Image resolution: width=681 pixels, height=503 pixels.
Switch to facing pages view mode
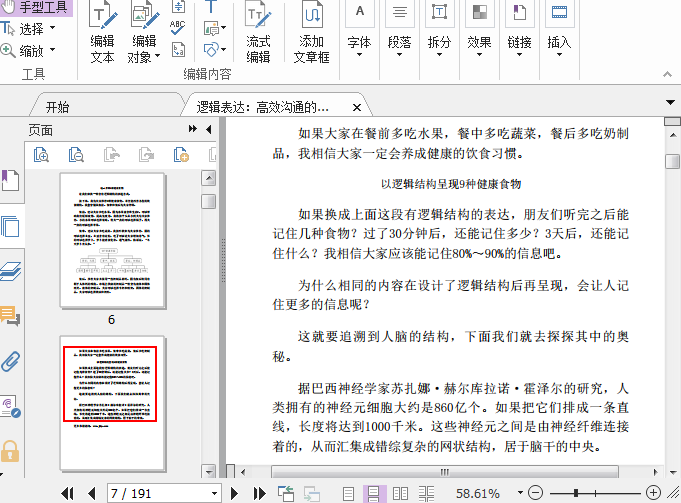click(400, 493)
